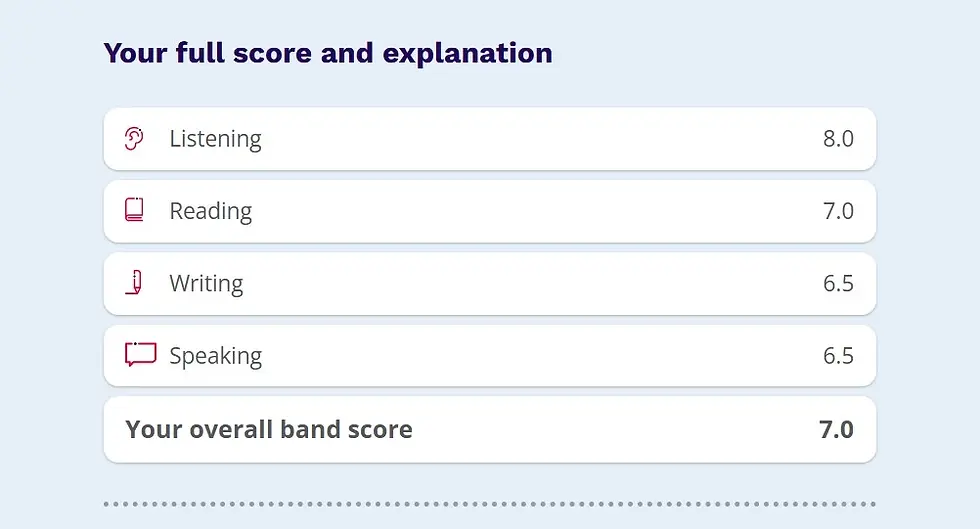Select the Writing label text
Image resolution: width=980 pixels, height=529 pixels.
pyautogui.click(x=206, y=284)
